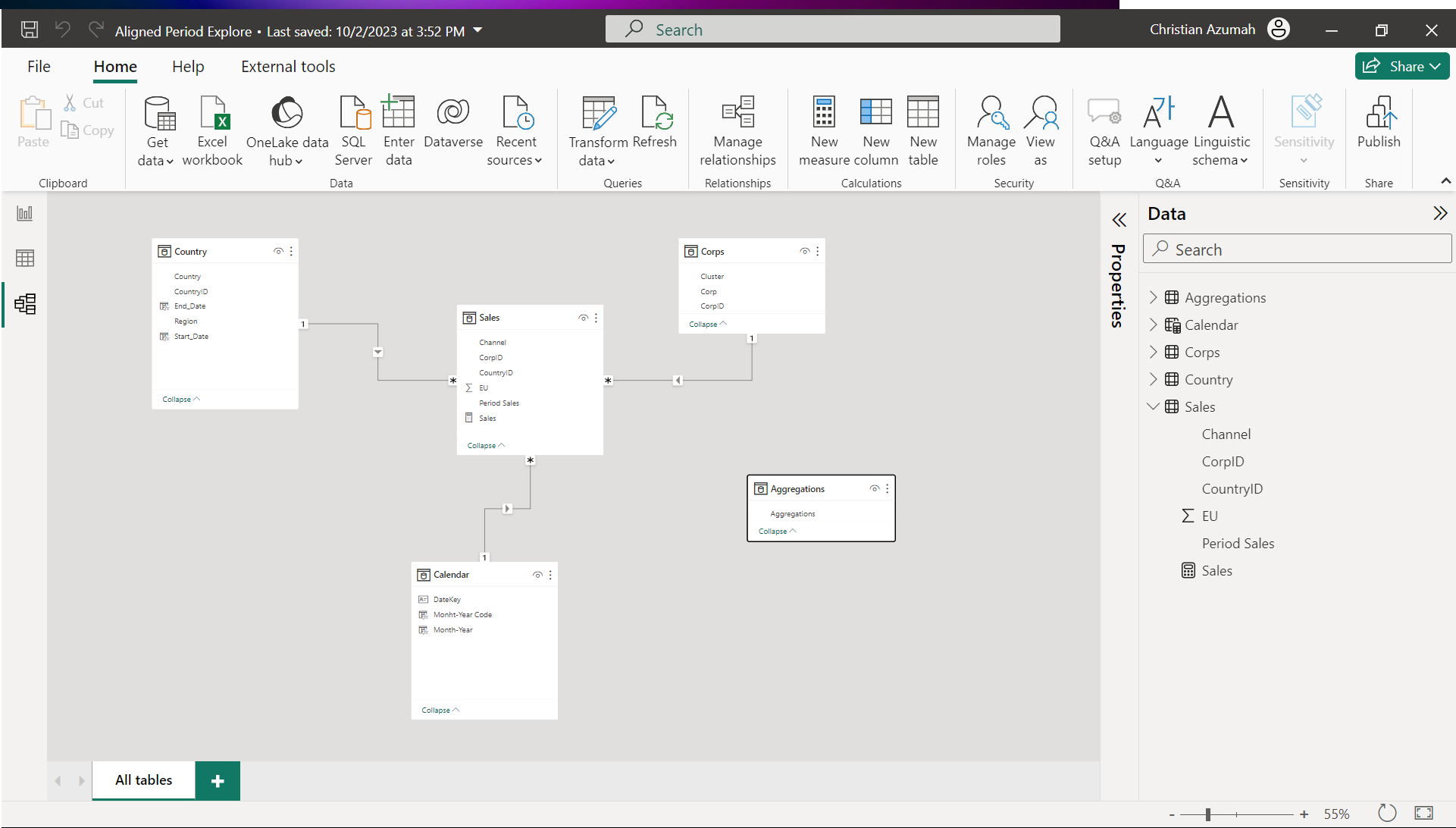Open the Help ribbon tab
1456x828 pixels.
[188, 67]
